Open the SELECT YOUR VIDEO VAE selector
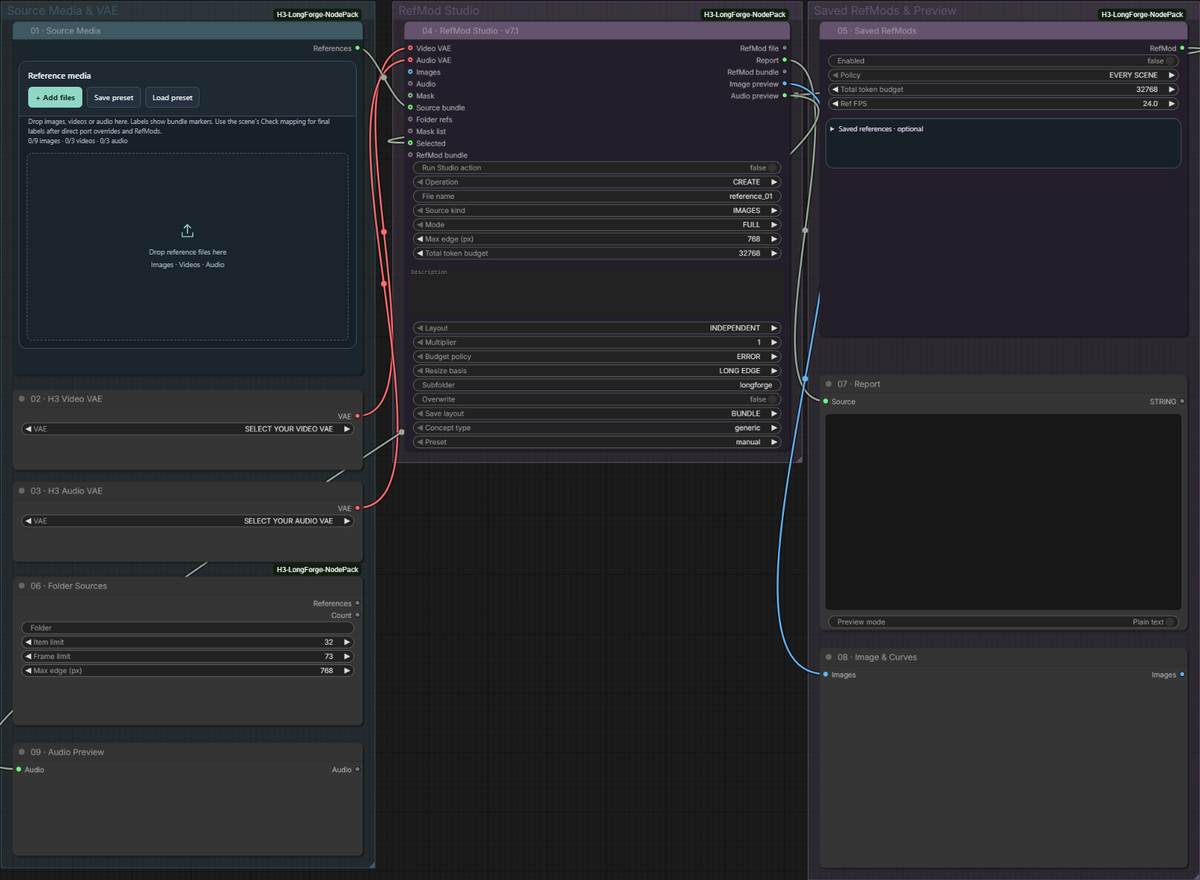The width and height of the screenshot is (1200, 880). [188, 429]
